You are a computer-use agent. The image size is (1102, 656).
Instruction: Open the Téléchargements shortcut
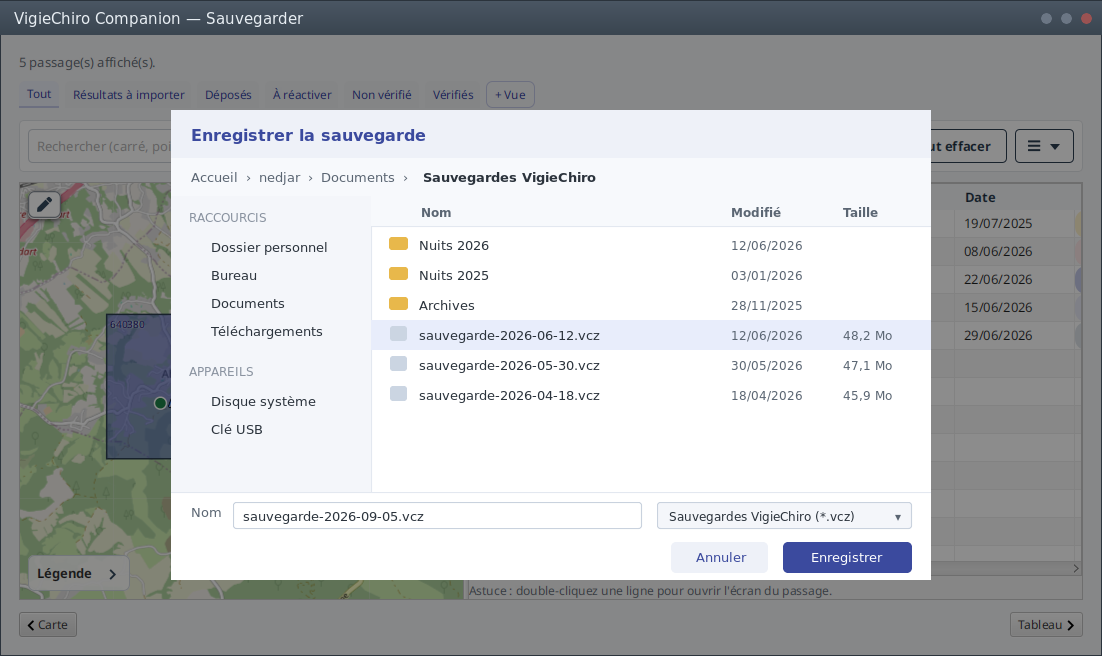click(x=266, y=332)
